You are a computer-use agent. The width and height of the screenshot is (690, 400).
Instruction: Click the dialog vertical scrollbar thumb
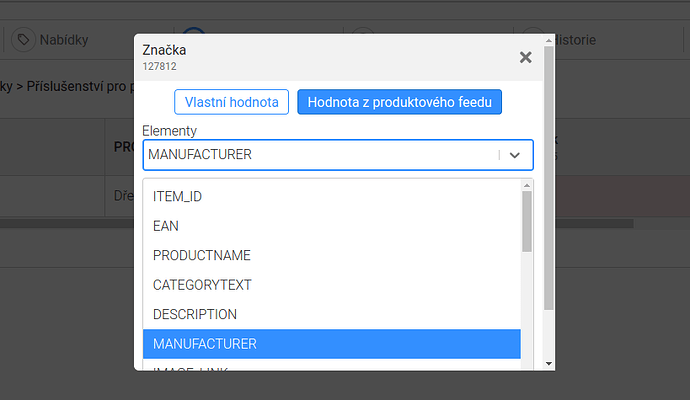(548, 178)
